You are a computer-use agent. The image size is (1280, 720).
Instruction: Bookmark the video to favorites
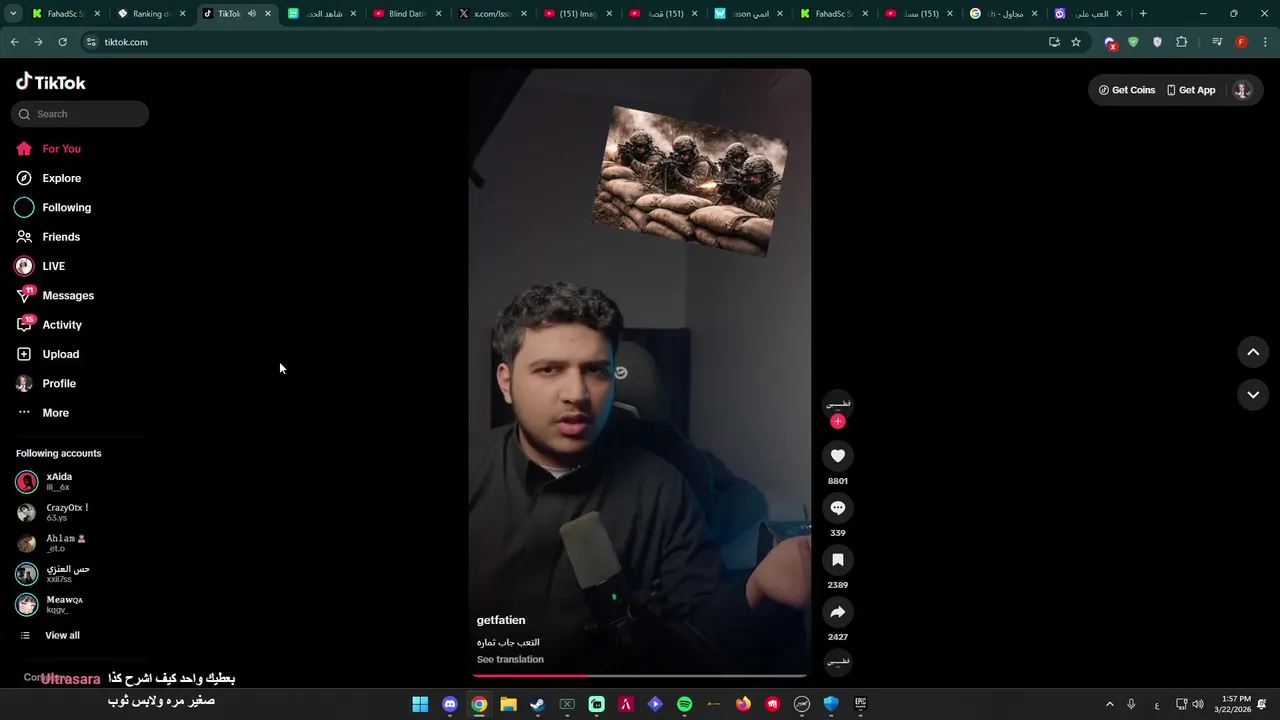click(838, 560)
